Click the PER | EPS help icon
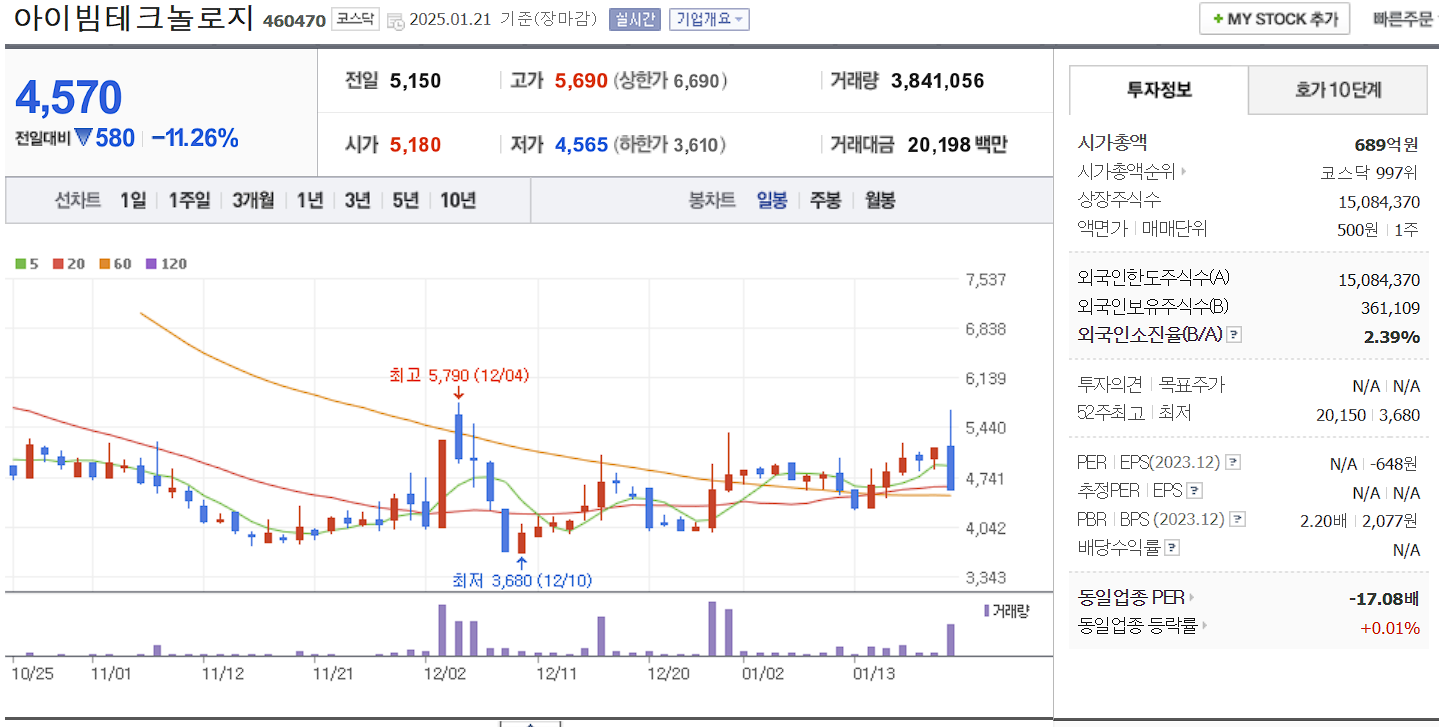 click(x=1233, y=461)
